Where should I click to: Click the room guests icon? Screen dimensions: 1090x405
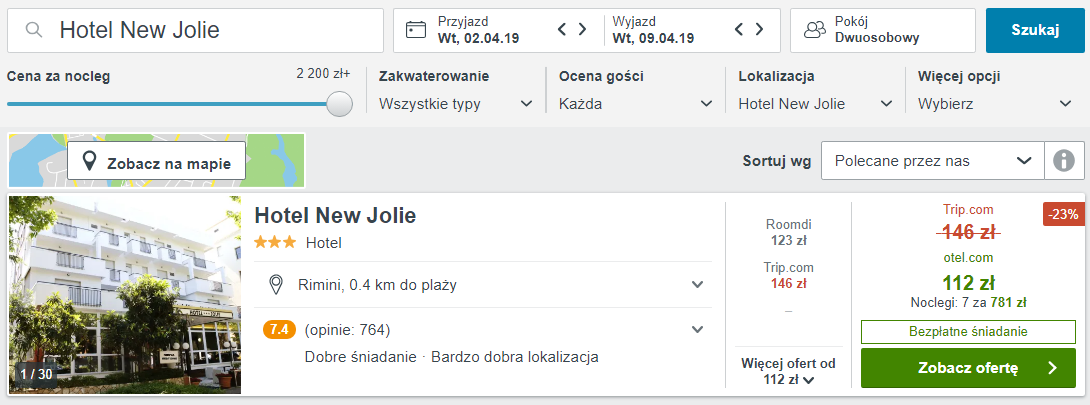pos(814,30)
